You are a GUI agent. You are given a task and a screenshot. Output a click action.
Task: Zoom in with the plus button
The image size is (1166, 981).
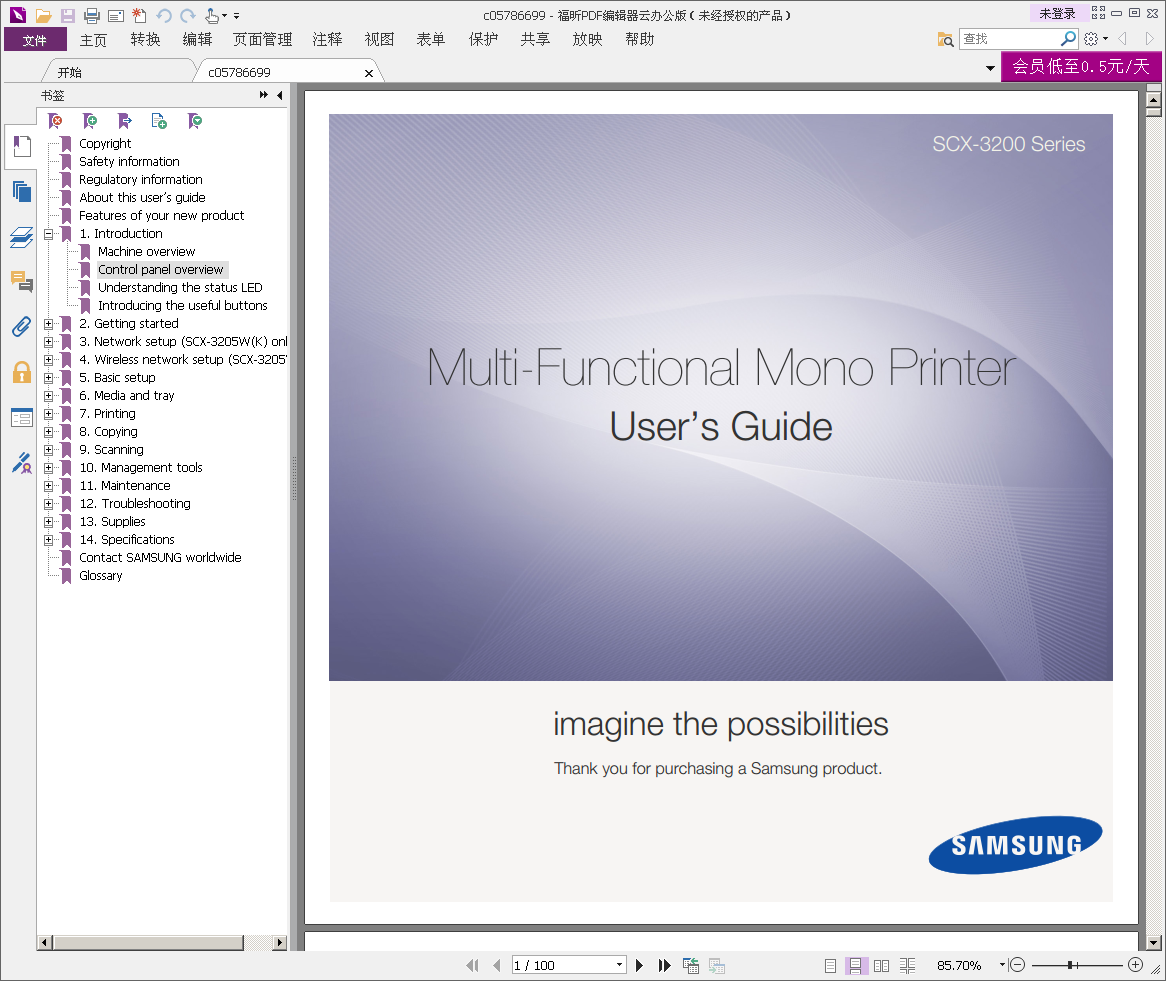point(1135,965)
